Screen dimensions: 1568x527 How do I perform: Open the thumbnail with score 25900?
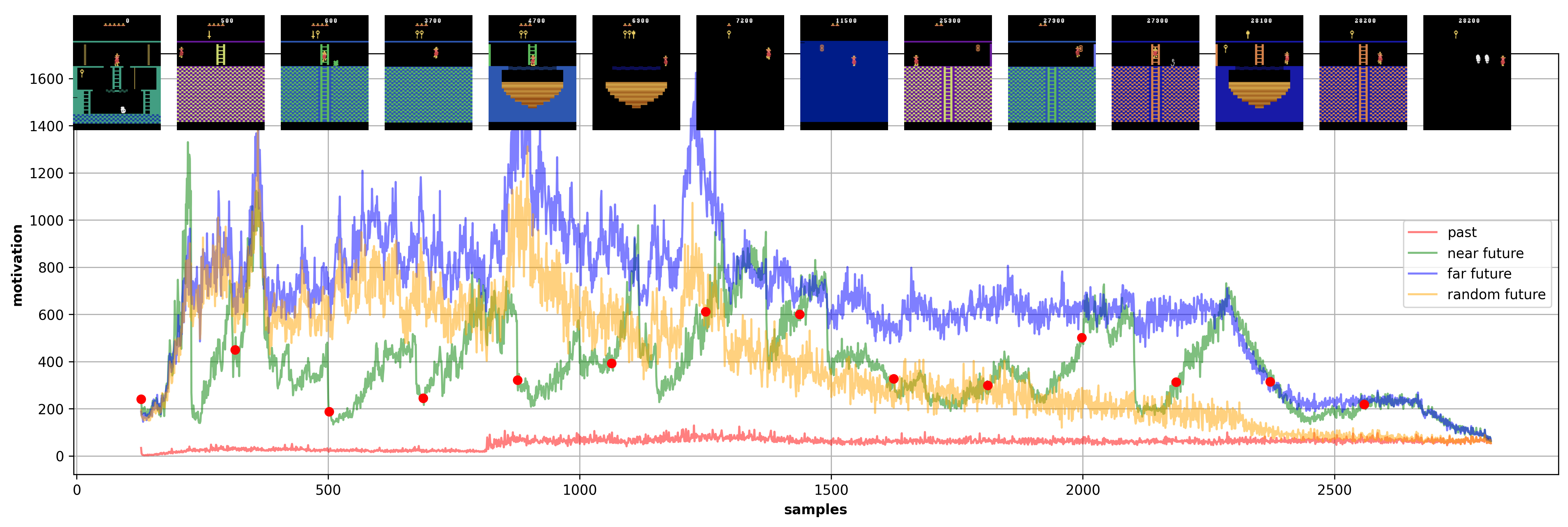point(948,72)
